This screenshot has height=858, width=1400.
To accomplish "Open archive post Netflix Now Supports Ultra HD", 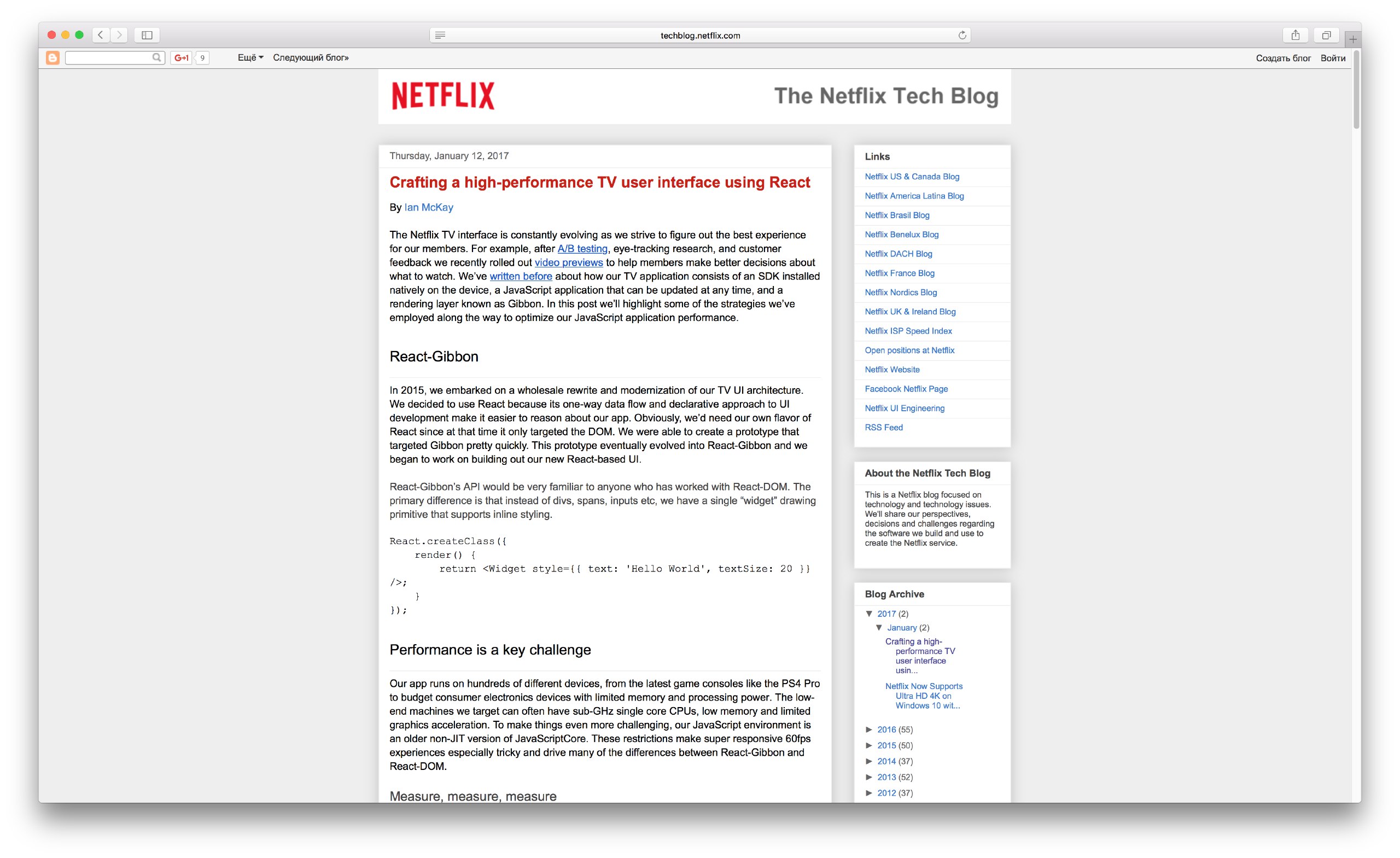I will 924,696.
